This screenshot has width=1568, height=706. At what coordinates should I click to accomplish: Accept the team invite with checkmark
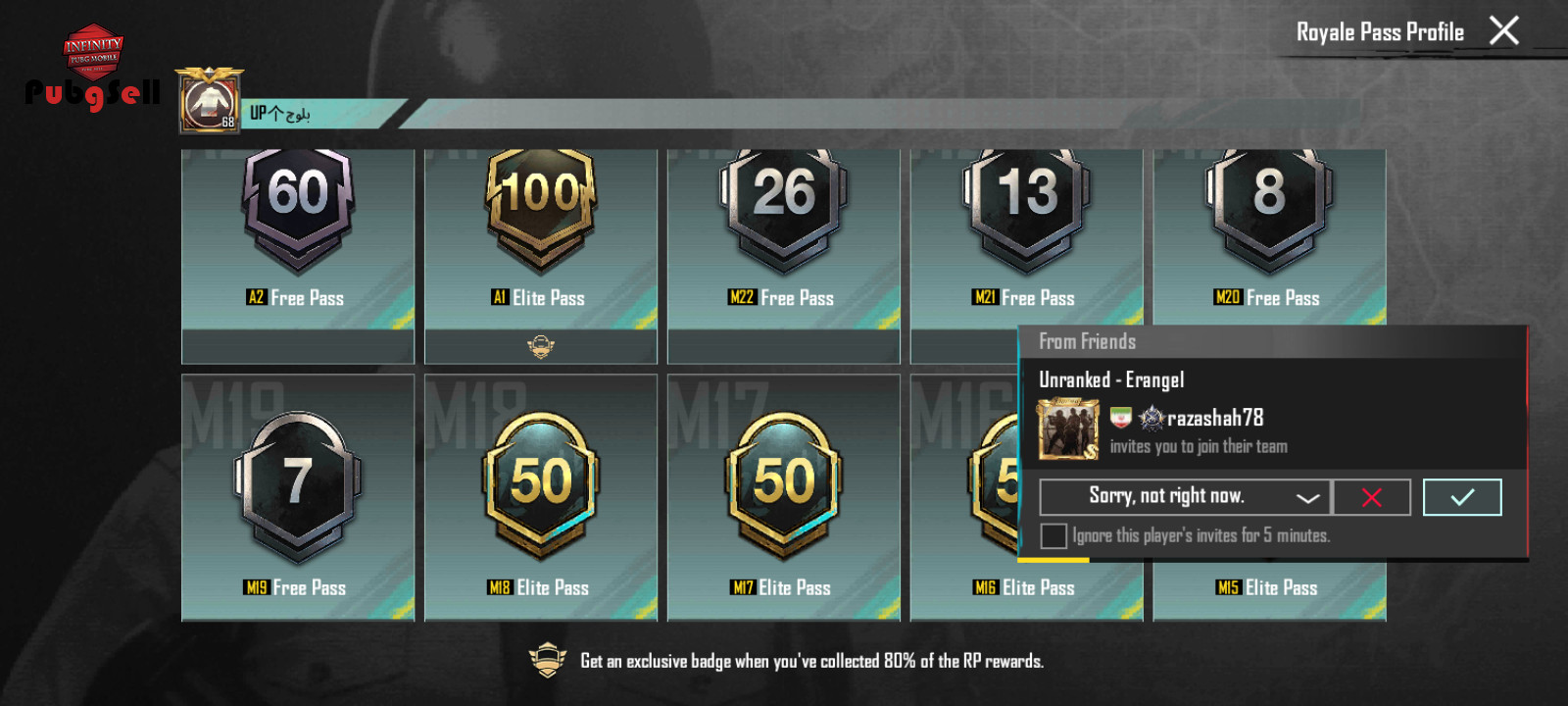pos(1462,497)
